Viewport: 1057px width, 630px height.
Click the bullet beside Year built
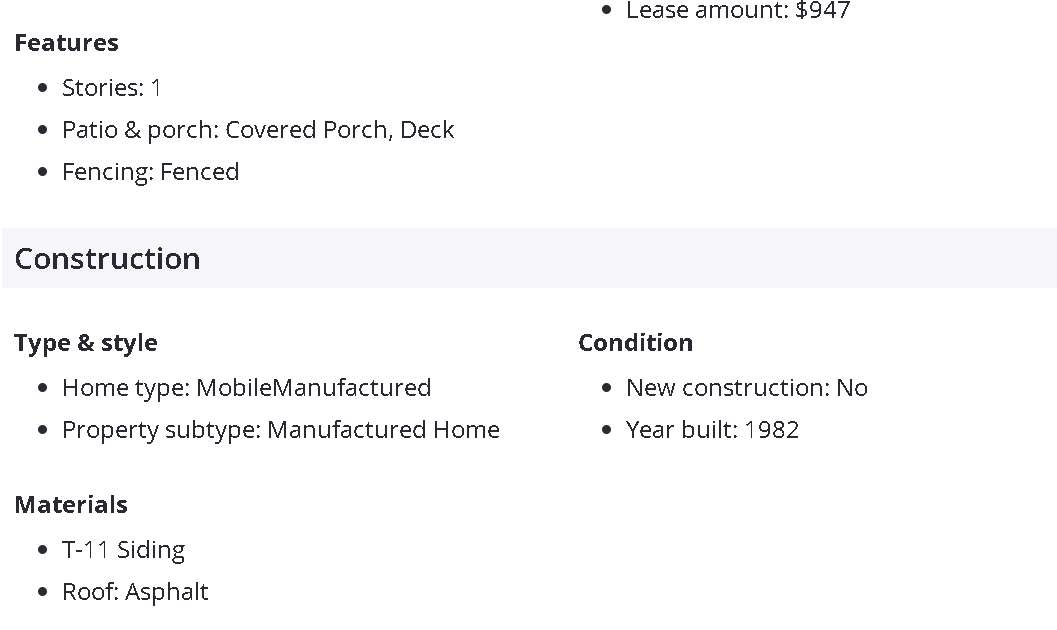click(x=606, y=431)
